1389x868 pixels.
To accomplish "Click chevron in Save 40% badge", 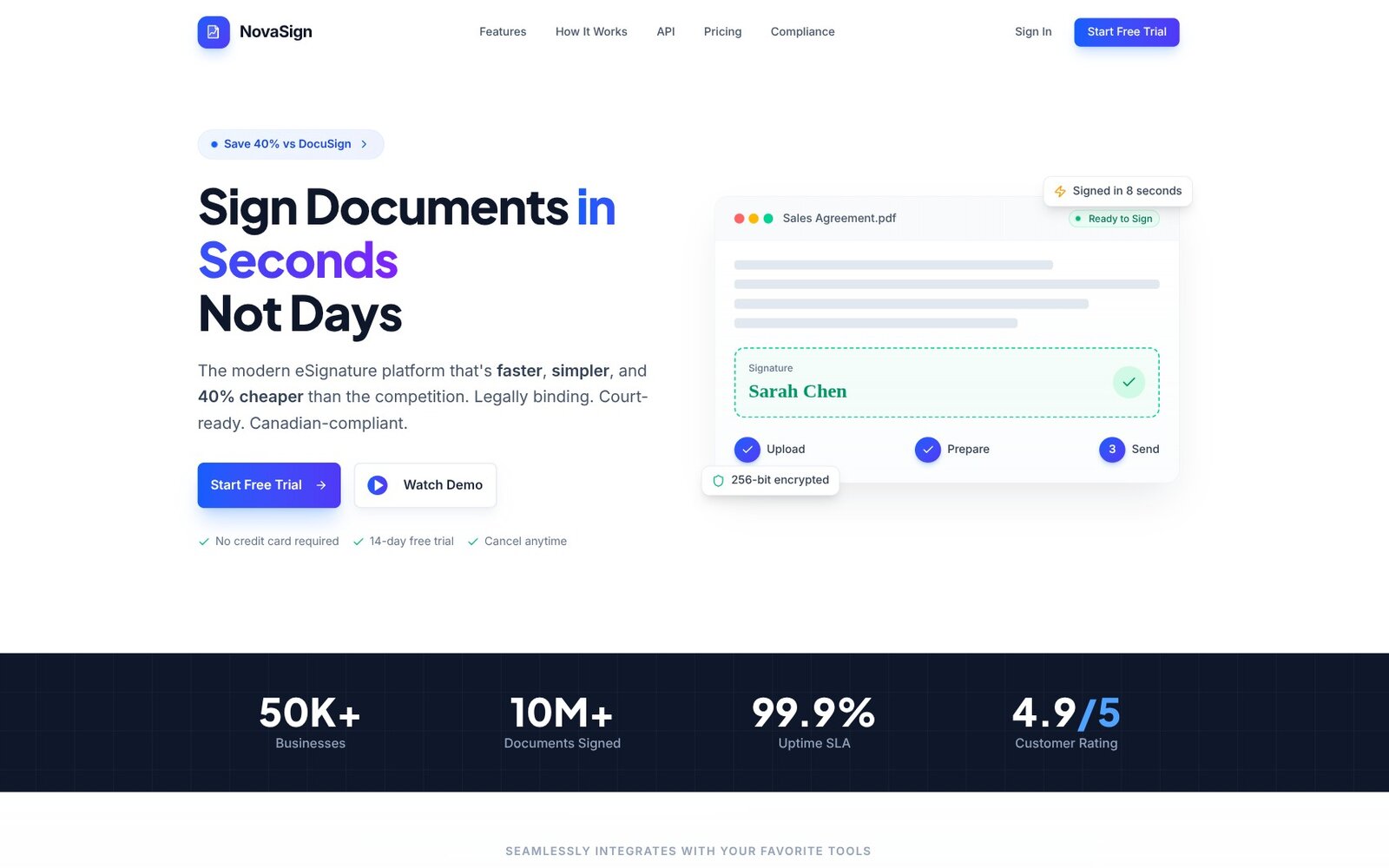I will (x=364, y=144).
